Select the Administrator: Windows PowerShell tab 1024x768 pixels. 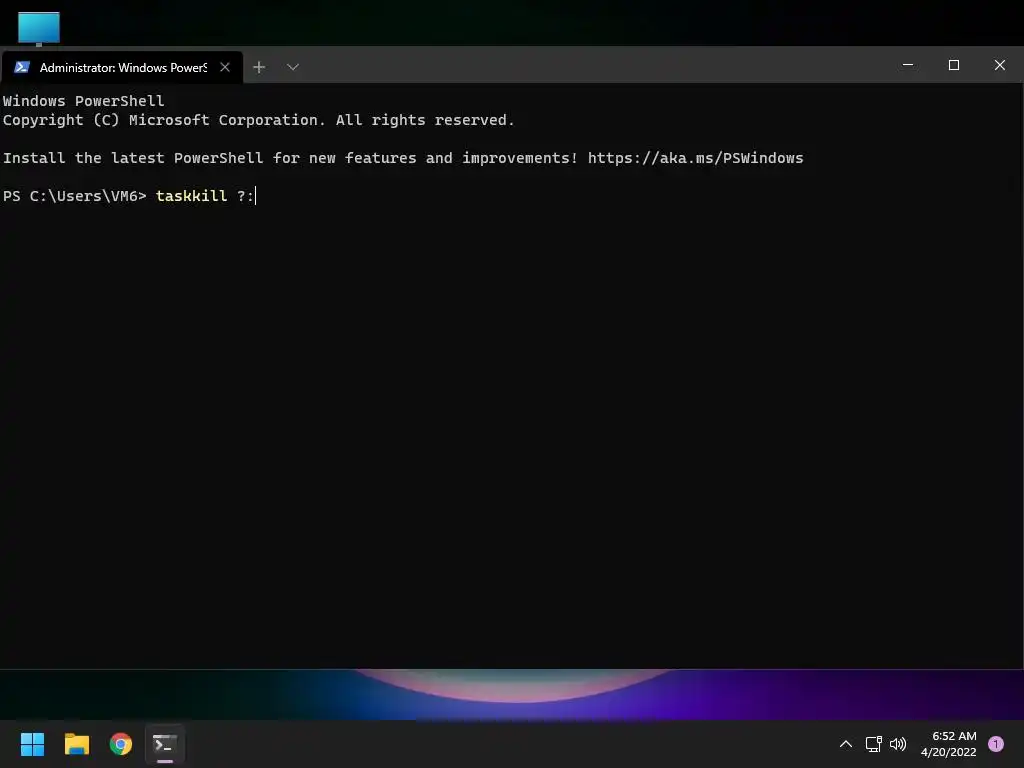click(122, 67)
